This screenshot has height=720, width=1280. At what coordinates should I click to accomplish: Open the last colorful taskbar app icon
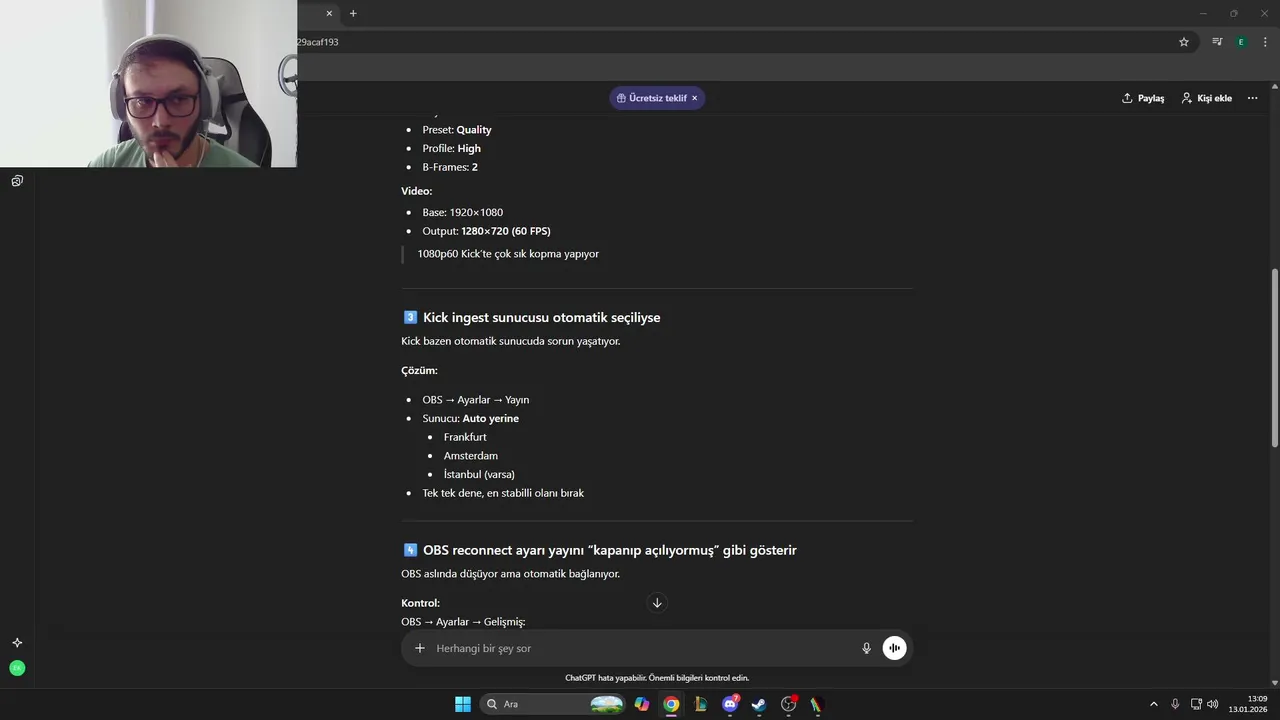coord(817,704)
